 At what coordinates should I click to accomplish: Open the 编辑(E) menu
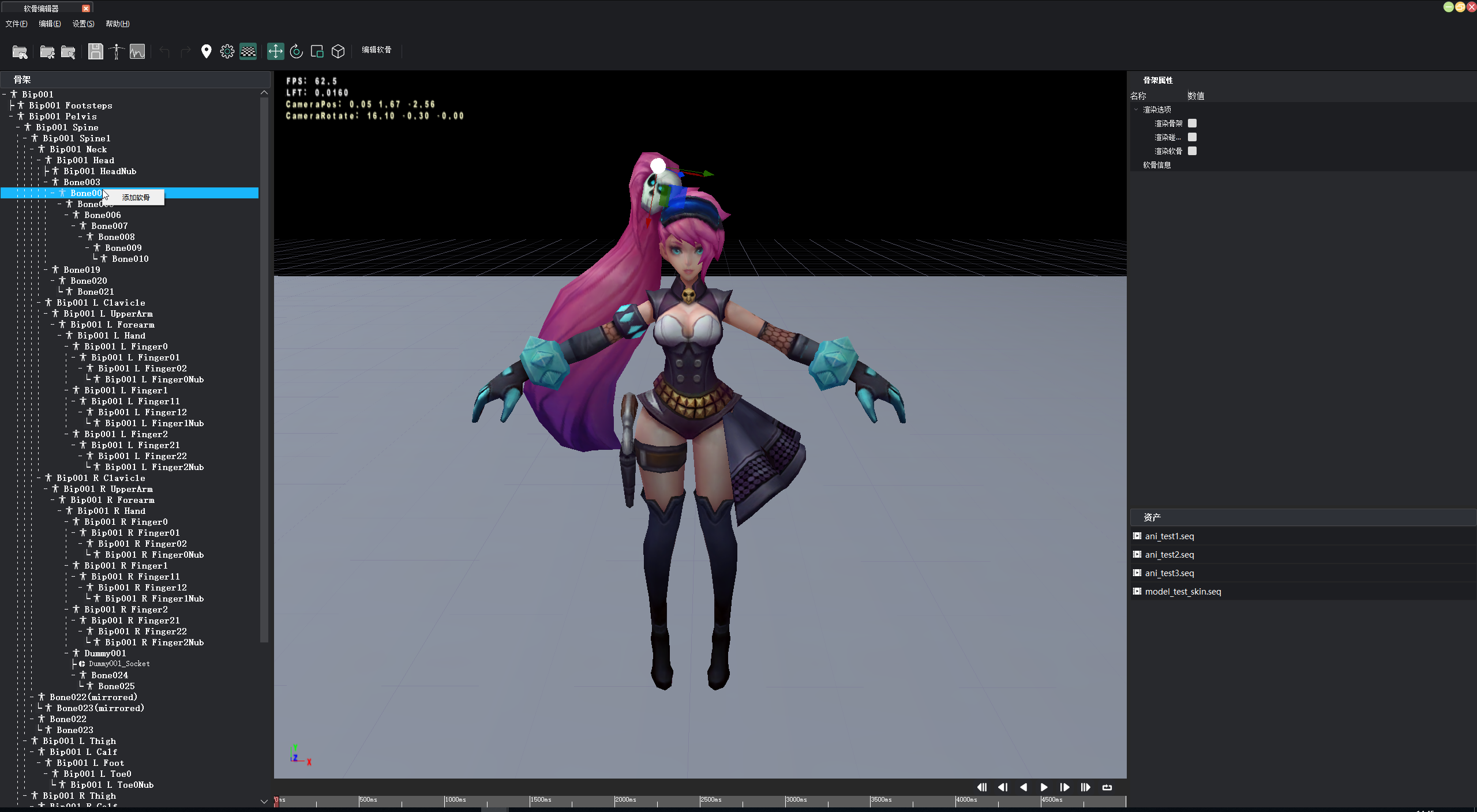click(x=50, y=24)
